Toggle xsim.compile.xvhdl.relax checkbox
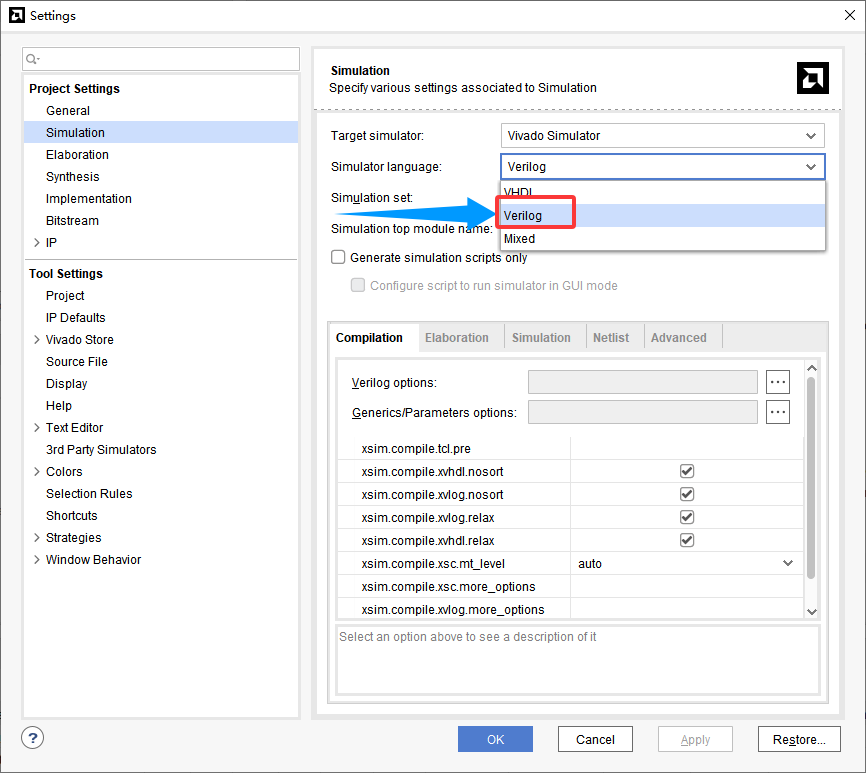The height and width of the screenshot is (773, 866). click(687, 540)
